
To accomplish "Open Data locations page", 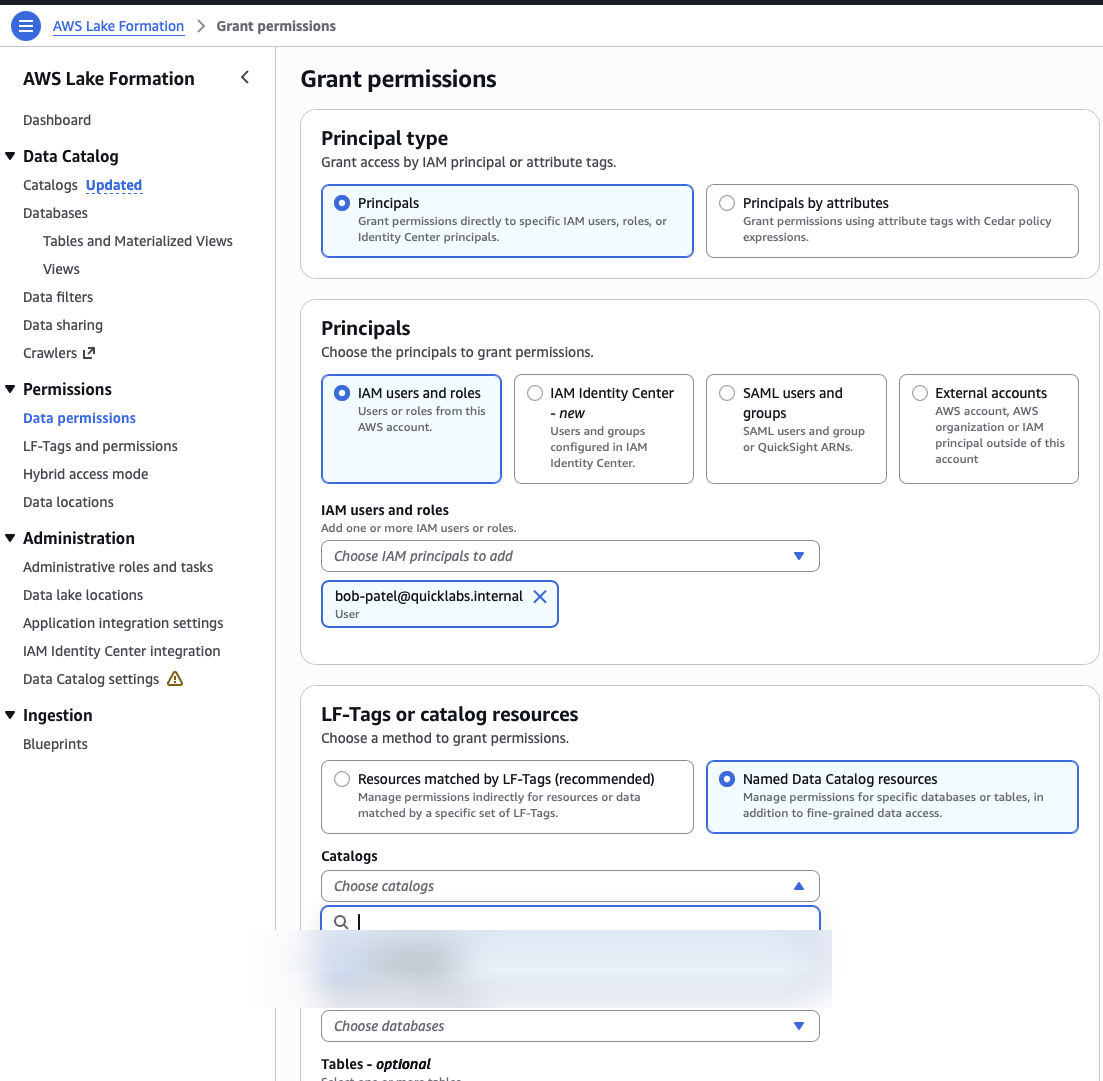I will point(68,503).
